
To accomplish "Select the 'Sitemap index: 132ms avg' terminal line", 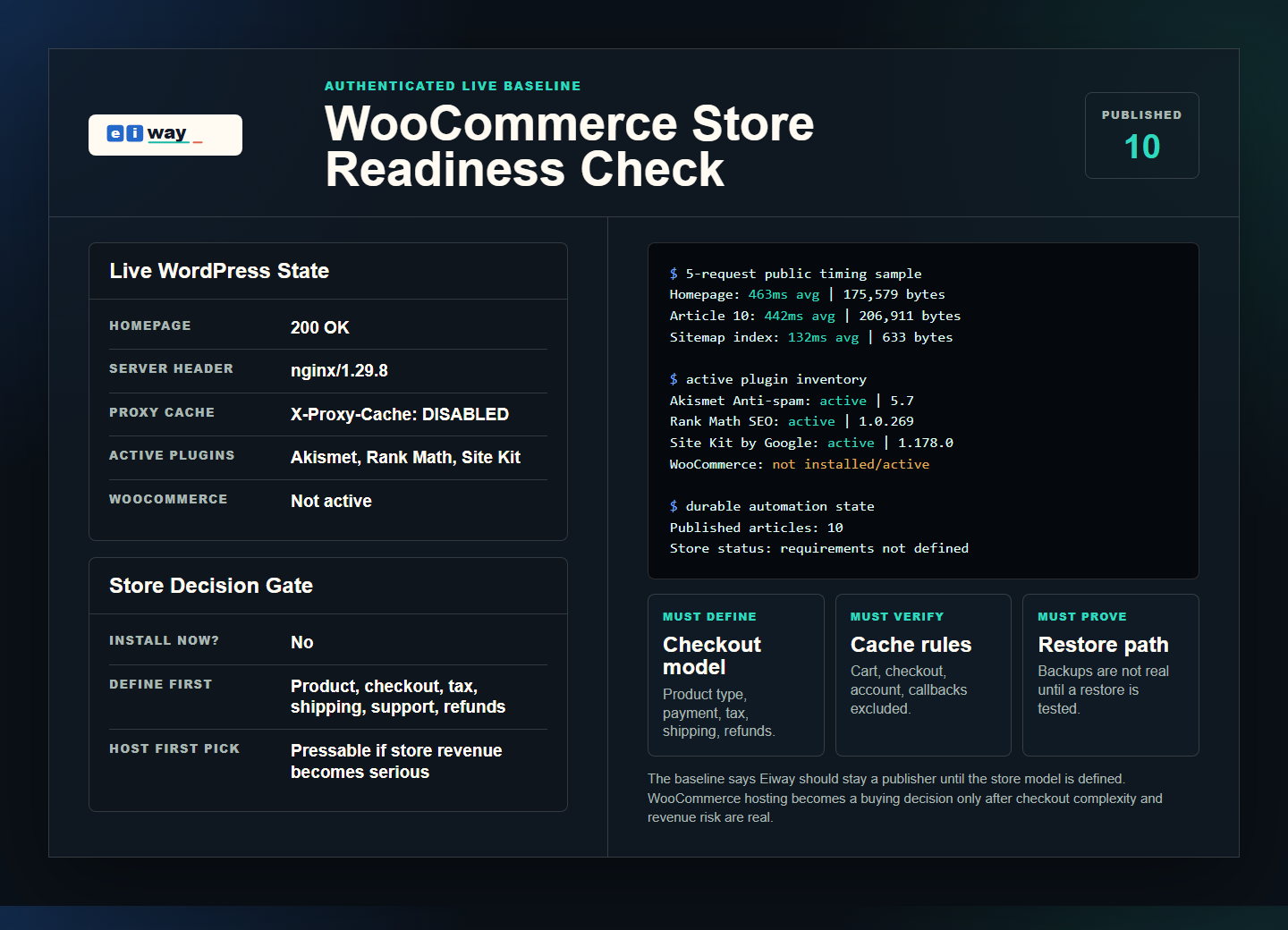I will (810, 337).
